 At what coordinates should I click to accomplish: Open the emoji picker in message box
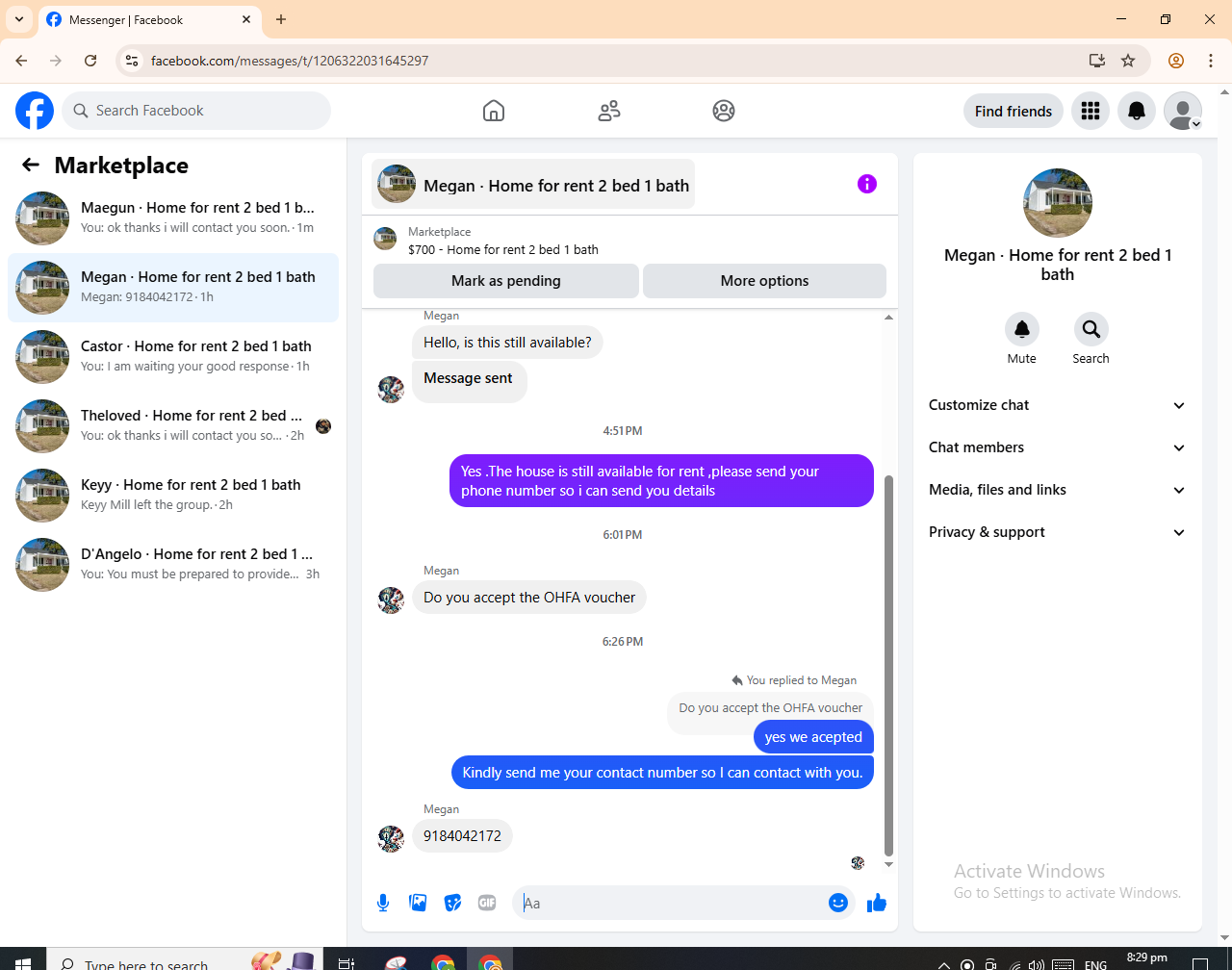(x=838, y=903)
